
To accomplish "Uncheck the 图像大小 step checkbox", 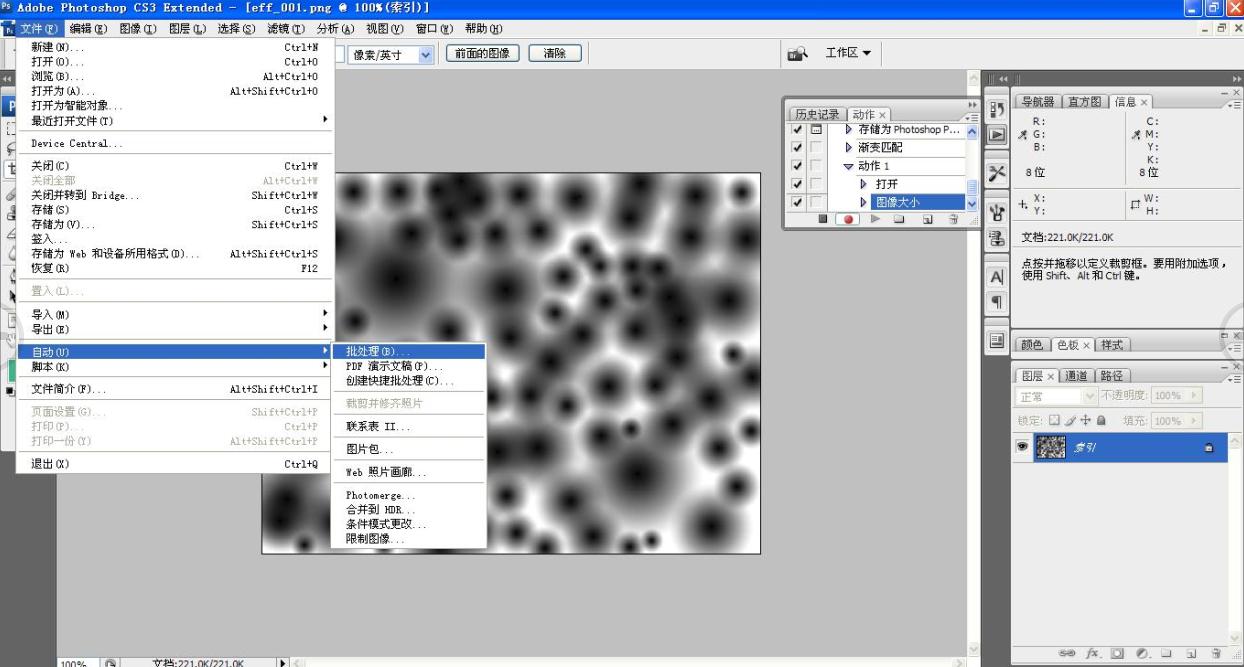I will point(797,202).
